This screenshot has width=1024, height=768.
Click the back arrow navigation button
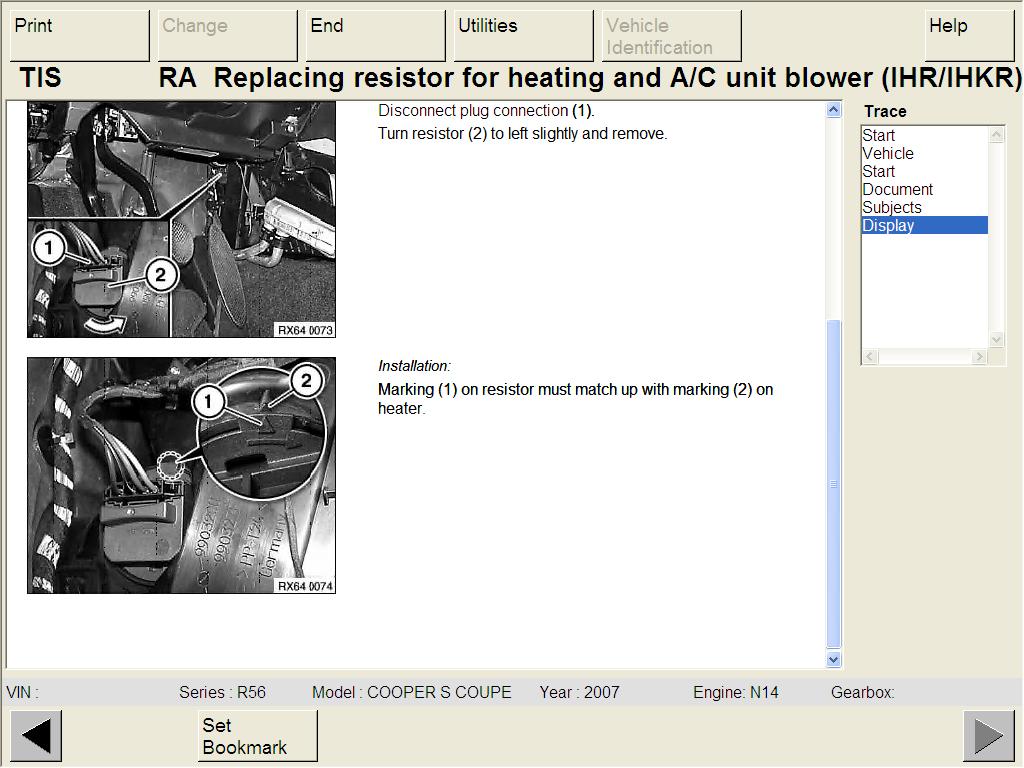(36, 736)
